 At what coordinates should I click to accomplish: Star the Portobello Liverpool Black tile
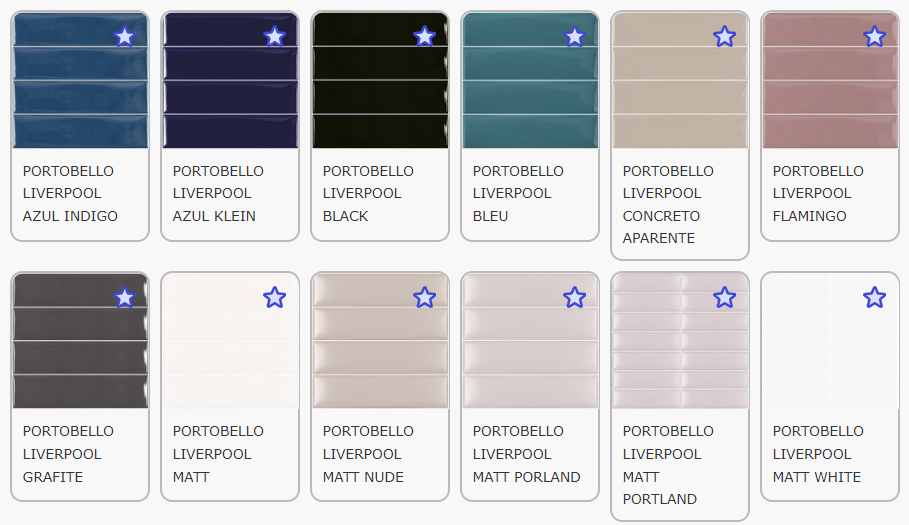[424, 37]
